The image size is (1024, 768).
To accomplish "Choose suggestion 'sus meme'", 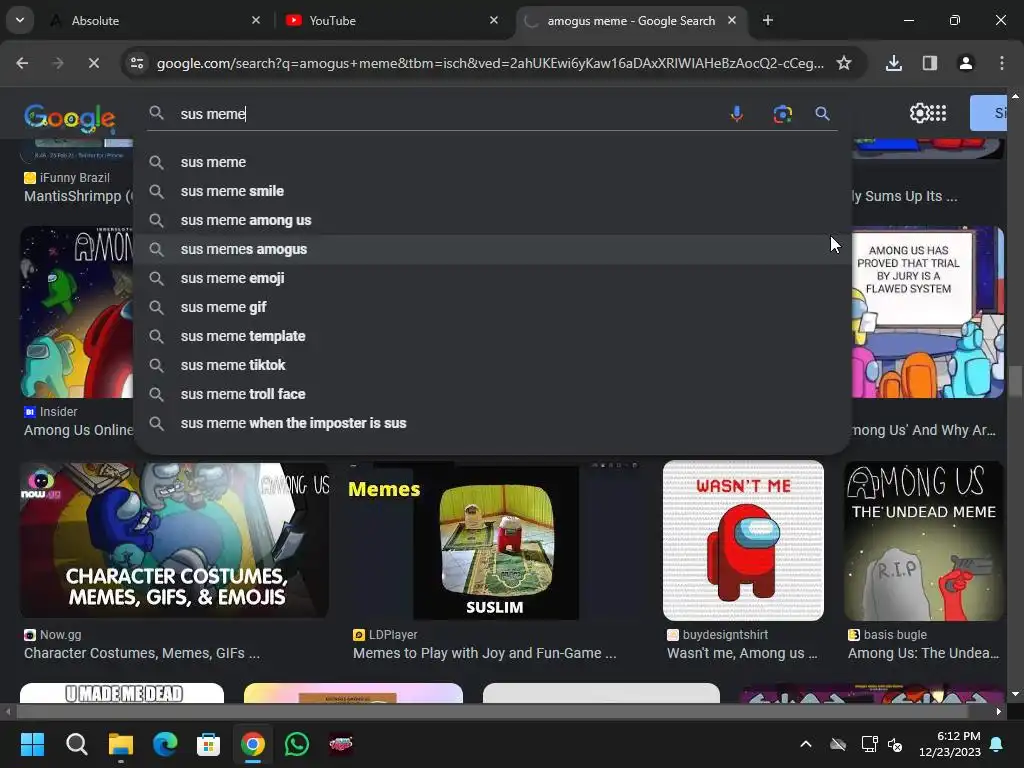I will 492,162.
